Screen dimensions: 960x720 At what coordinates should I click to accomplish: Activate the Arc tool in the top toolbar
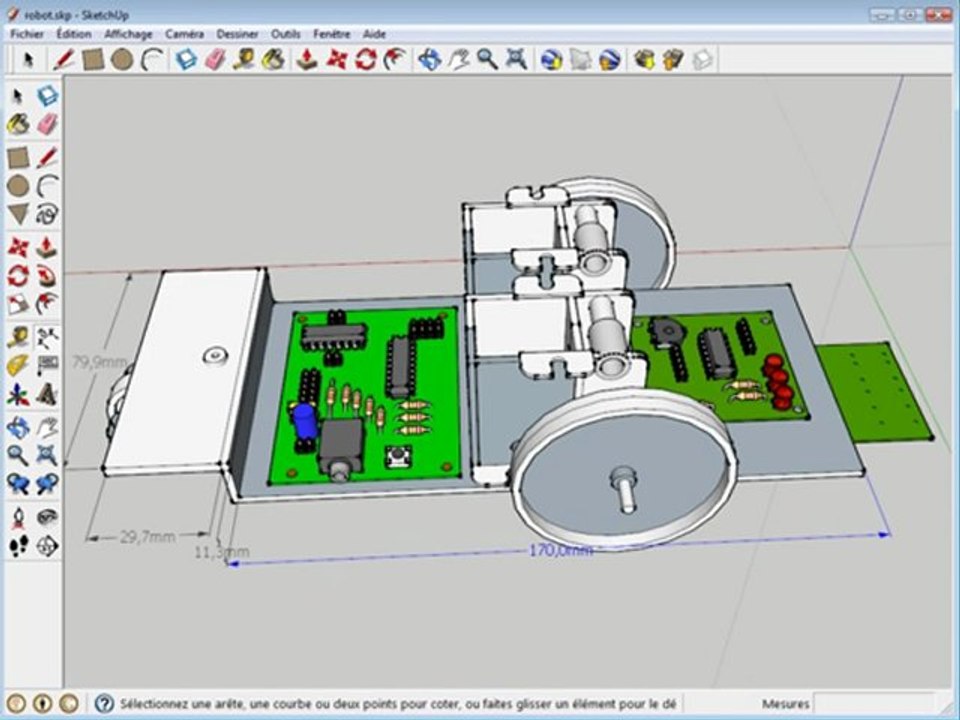point(152,60)
